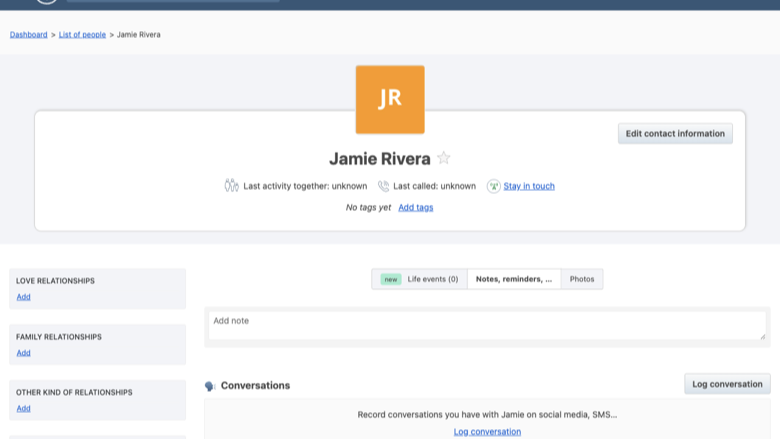Focus the Add note text field
Image resolution: width=780 pixels, height=439 pixels.
point(487,326)
